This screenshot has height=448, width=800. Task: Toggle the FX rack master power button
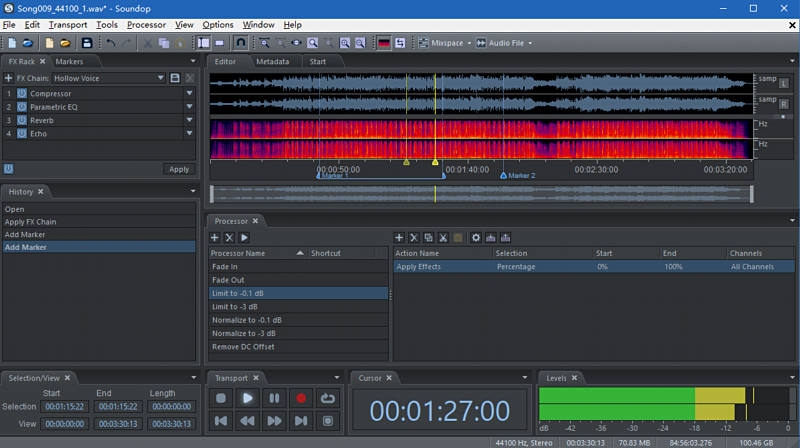[9, 169]
